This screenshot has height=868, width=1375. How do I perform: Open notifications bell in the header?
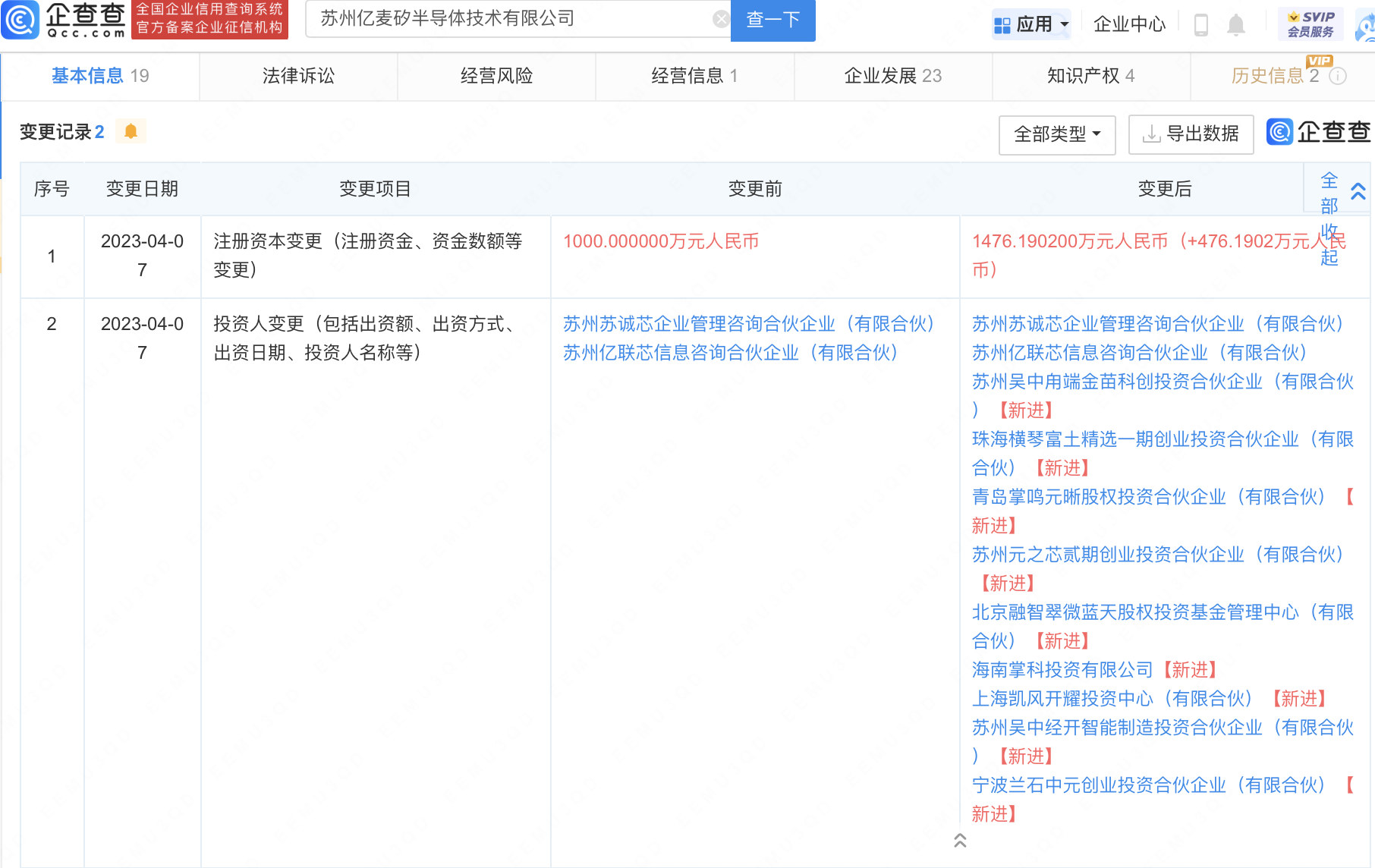coord(1236,24)
